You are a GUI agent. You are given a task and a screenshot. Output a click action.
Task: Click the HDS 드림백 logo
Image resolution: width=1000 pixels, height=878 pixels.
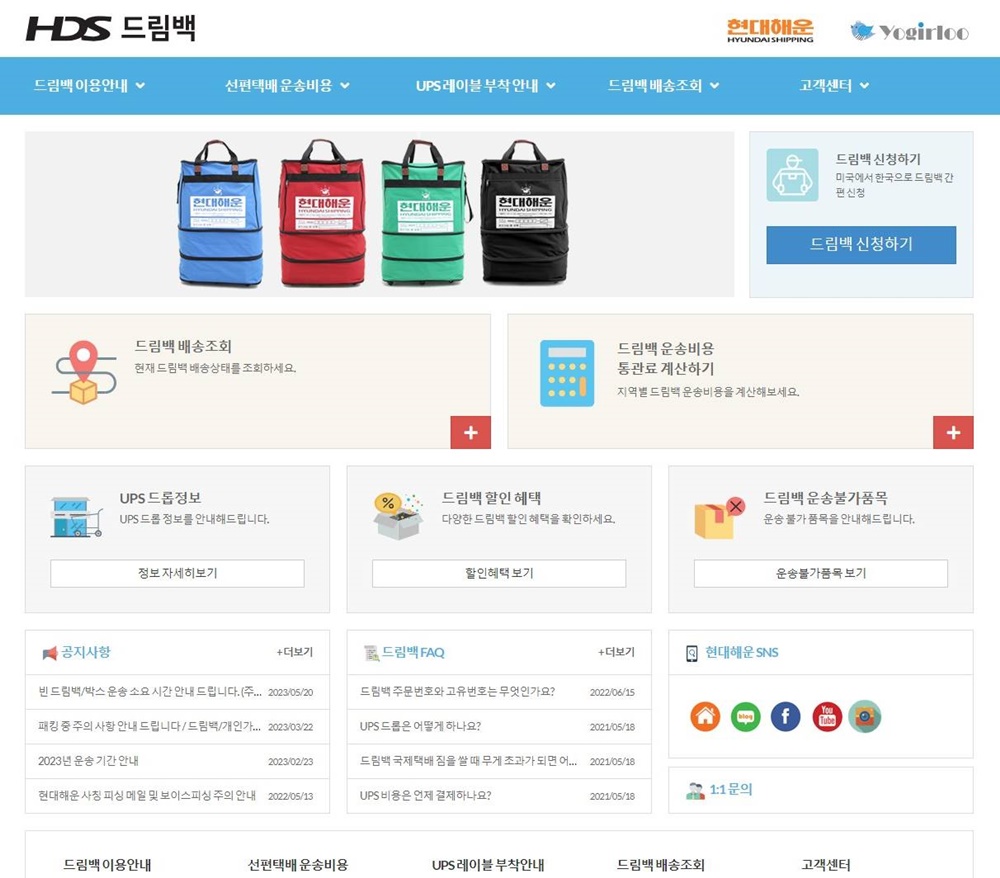point(110,28)
